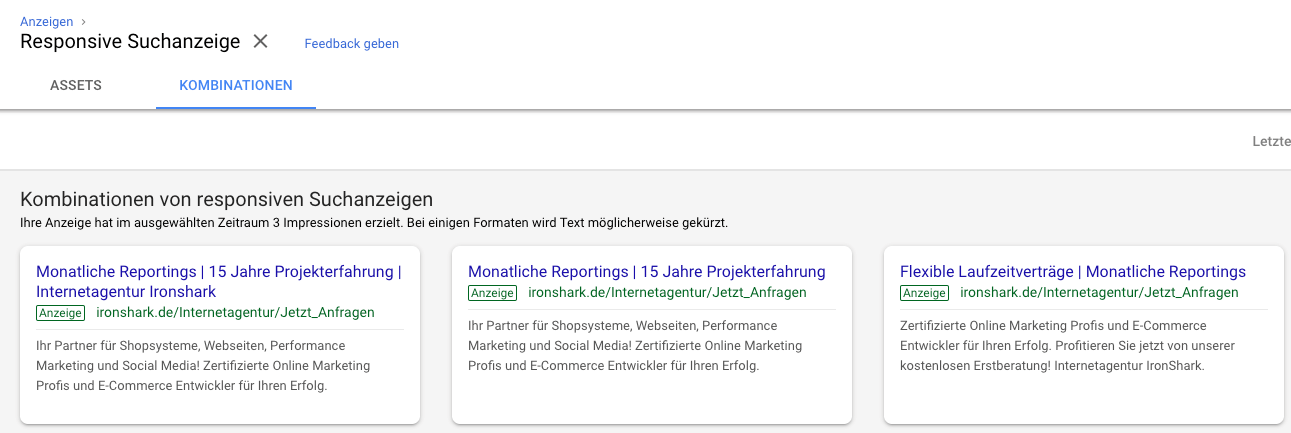Open the 'Flexible Laufzeitverträge' ad headline
The image size is (1291, 433).
[x=1073, y=272]
